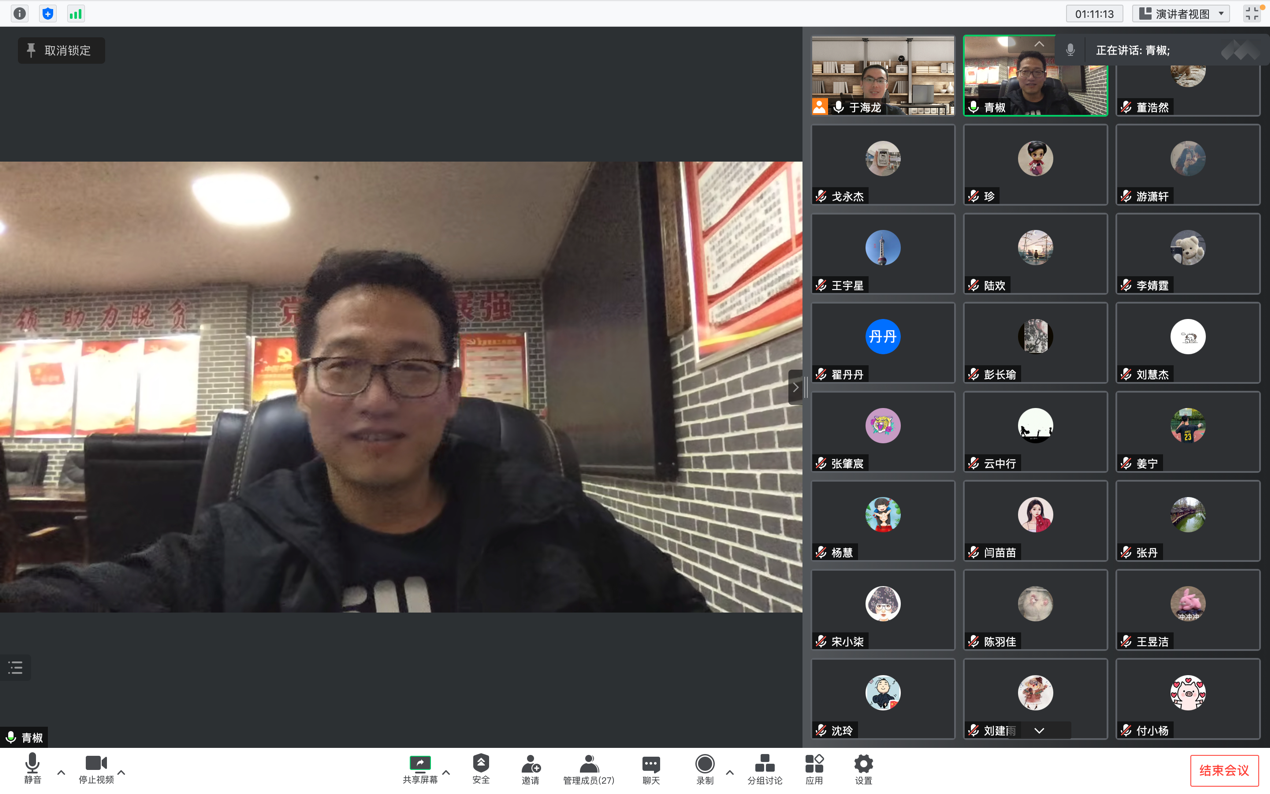Click 结束会议 end meeting button

pyautogui.click(x=1224, y=771)
